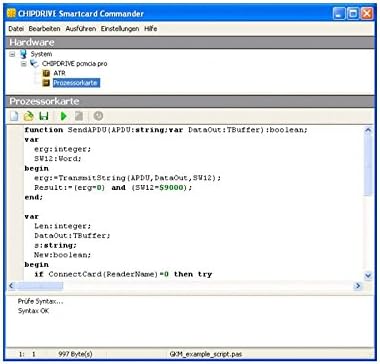Screen dimensions: 380x364
Task: Open a script file from disk
Action: 29,116
